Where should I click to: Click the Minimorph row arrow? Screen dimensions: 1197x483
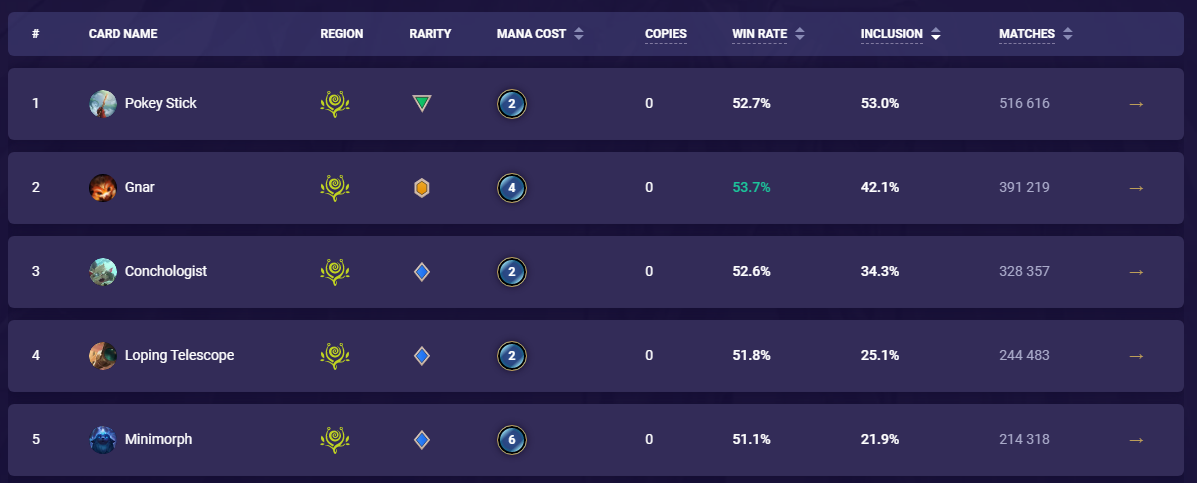coord(1135,439)
